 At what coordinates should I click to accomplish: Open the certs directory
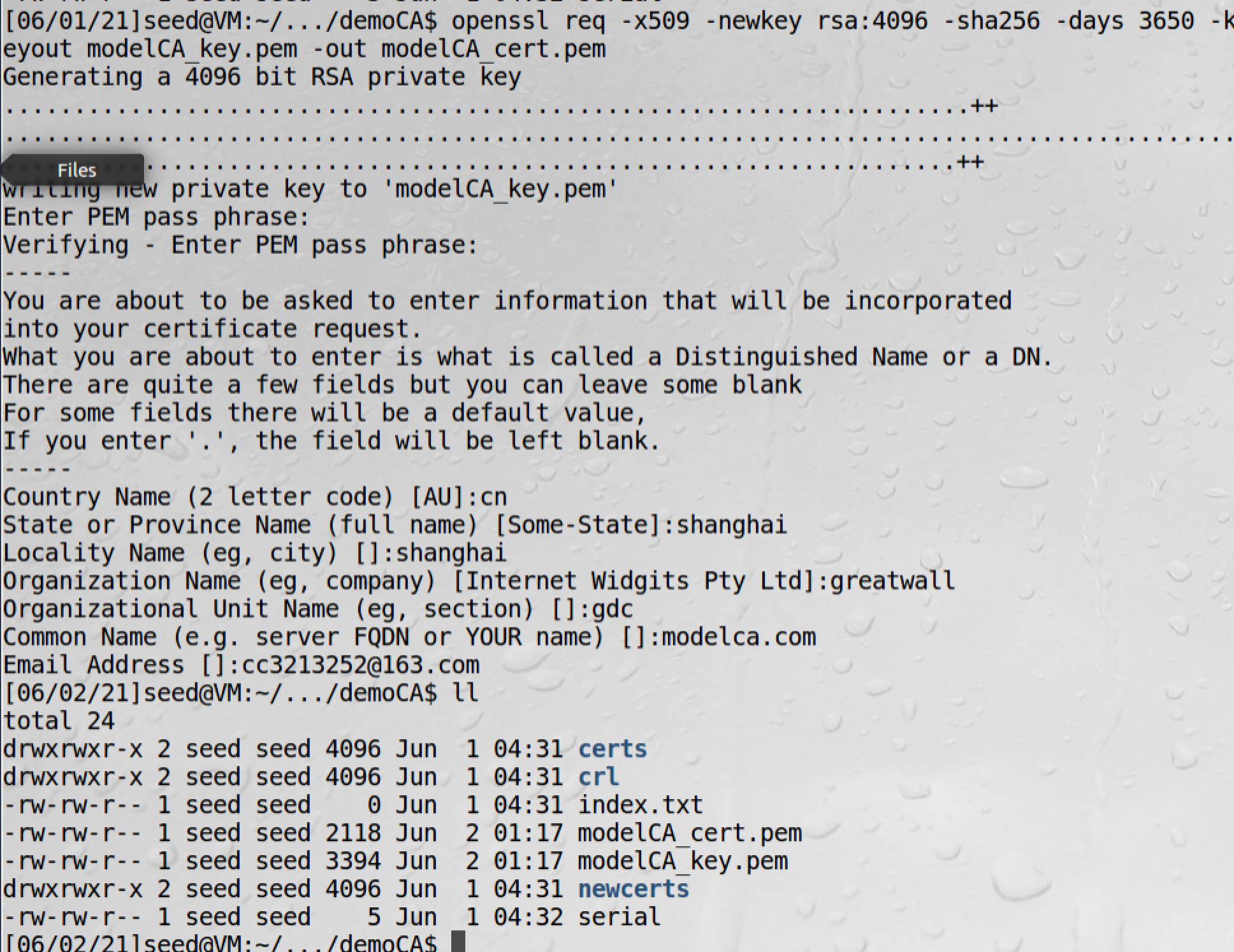613,748
